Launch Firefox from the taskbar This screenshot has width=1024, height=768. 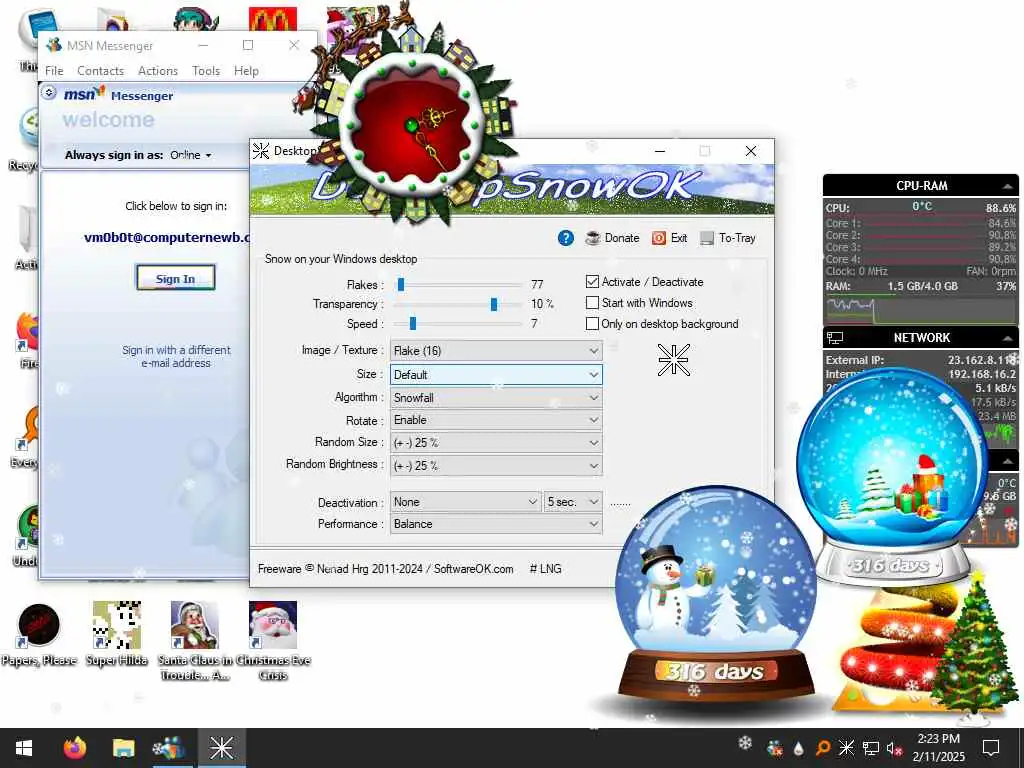coord(74,748)
